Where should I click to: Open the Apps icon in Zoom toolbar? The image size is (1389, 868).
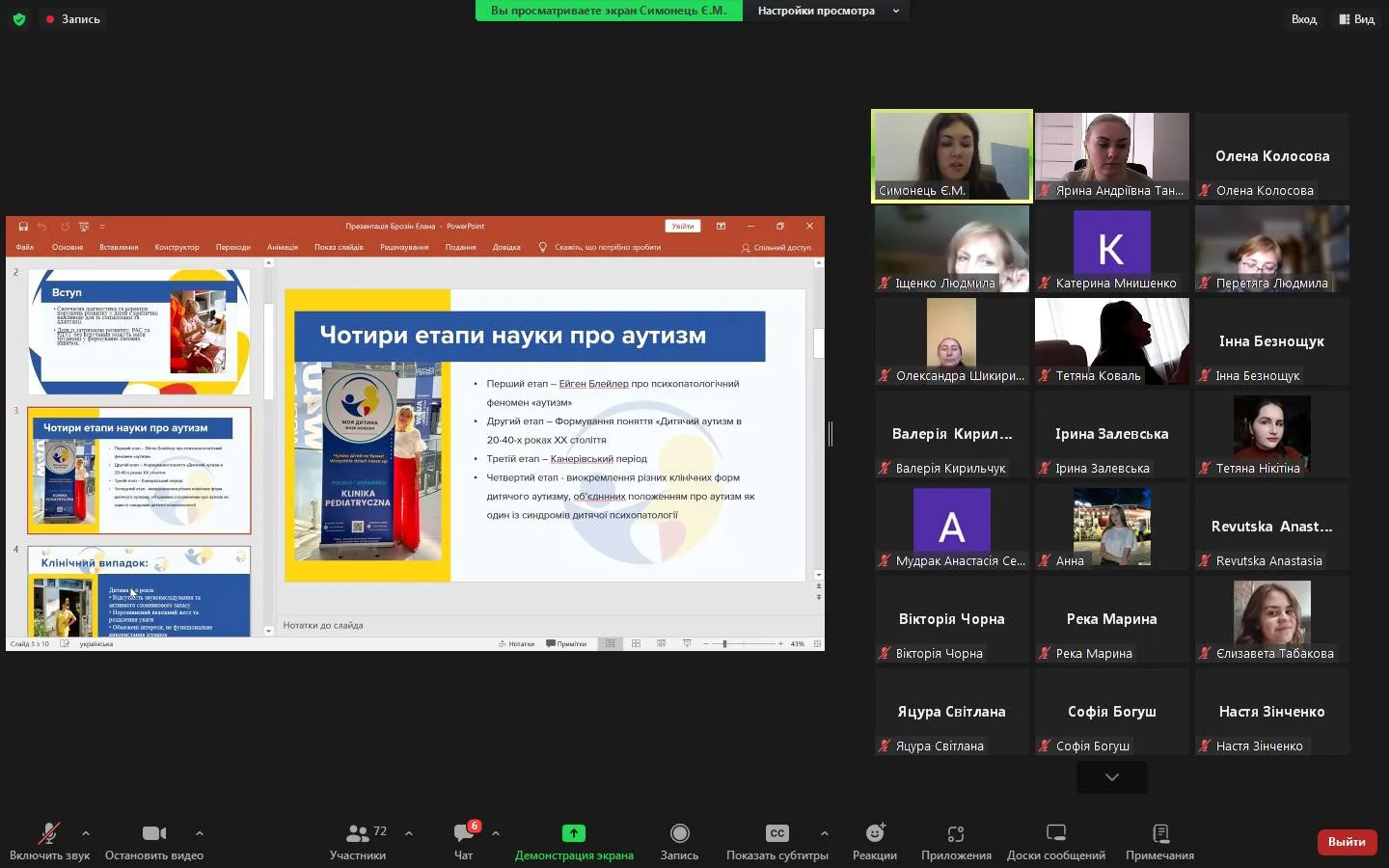click(956, 833)
